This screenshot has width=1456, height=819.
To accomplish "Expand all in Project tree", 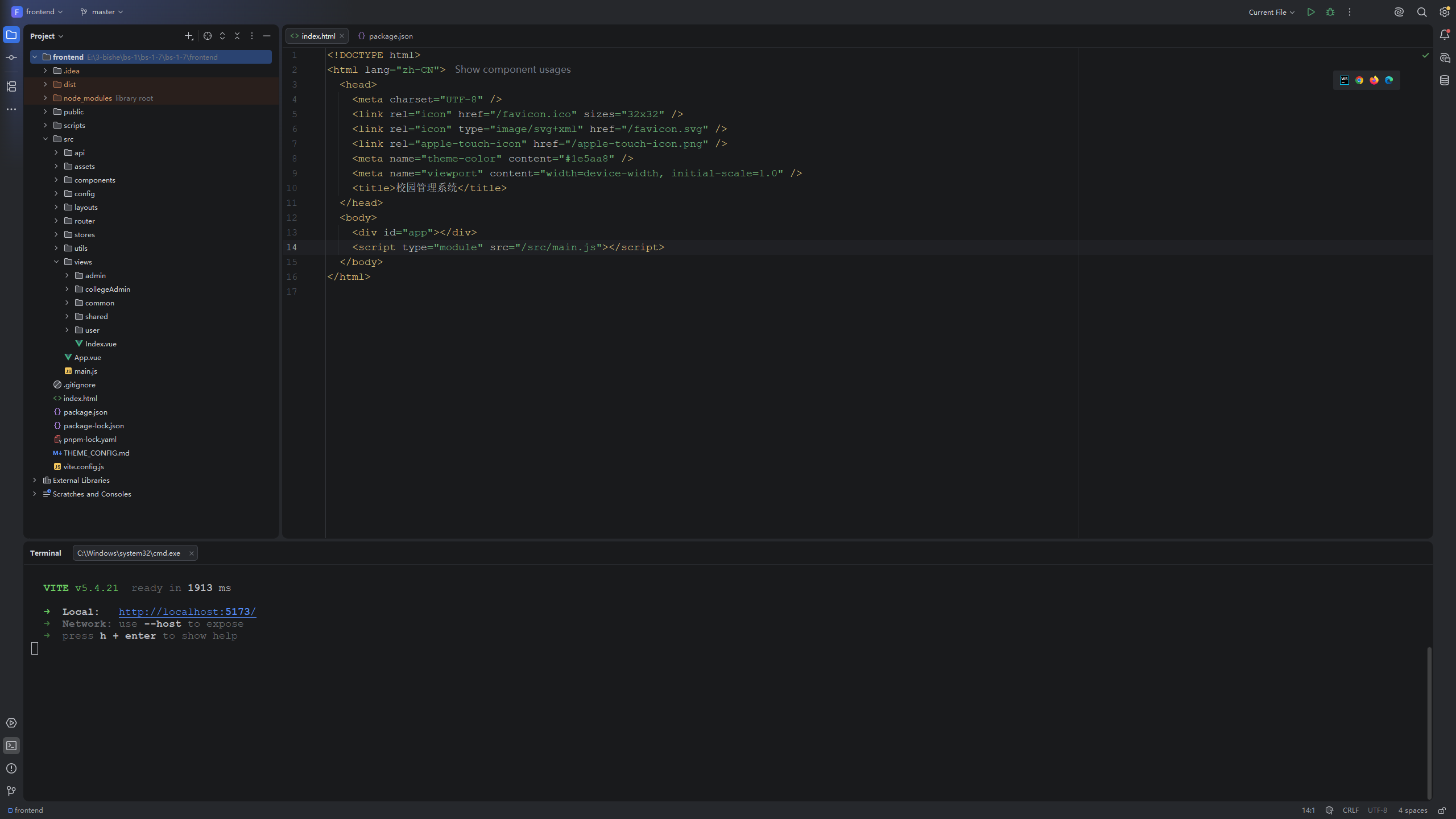I will (x=222, y=36).
